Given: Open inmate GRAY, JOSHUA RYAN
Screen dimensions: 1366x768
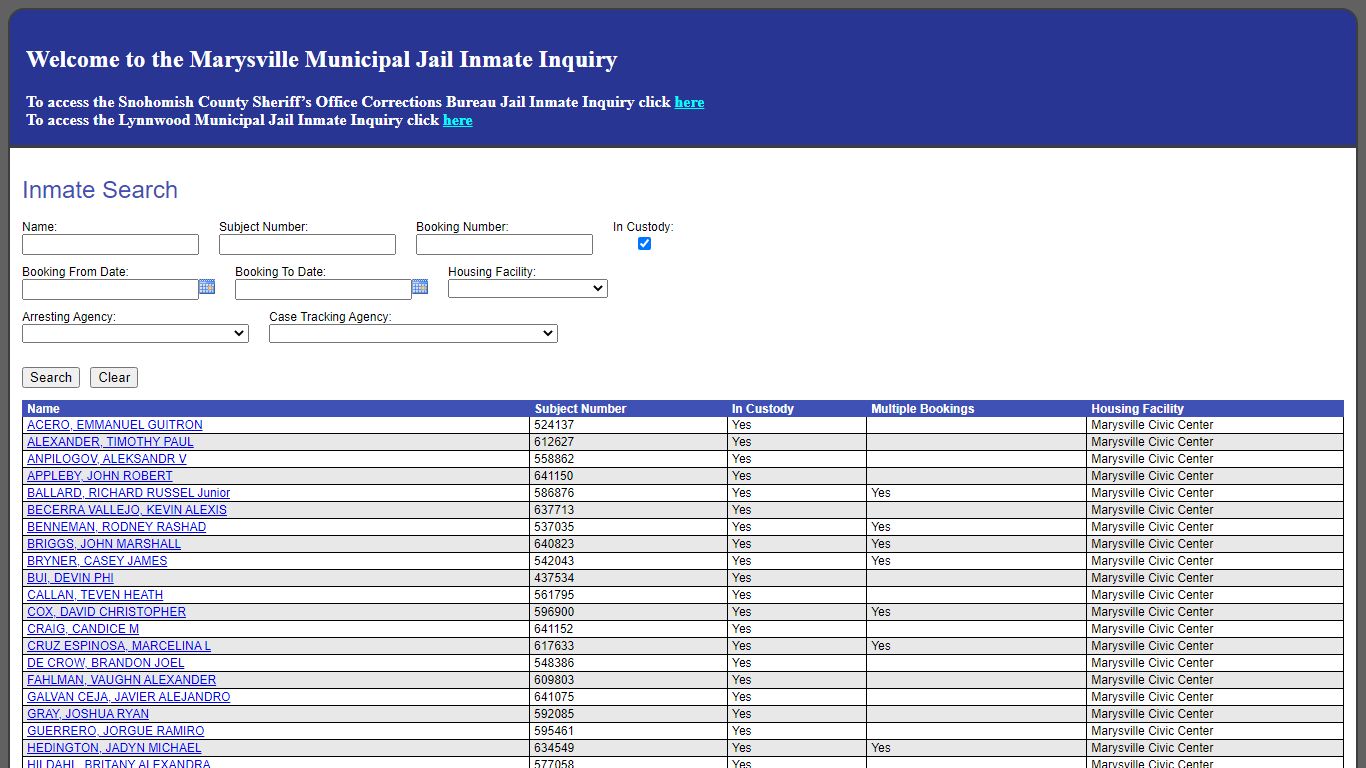Looking at the screenshot, I should click(x=88, y=714).
